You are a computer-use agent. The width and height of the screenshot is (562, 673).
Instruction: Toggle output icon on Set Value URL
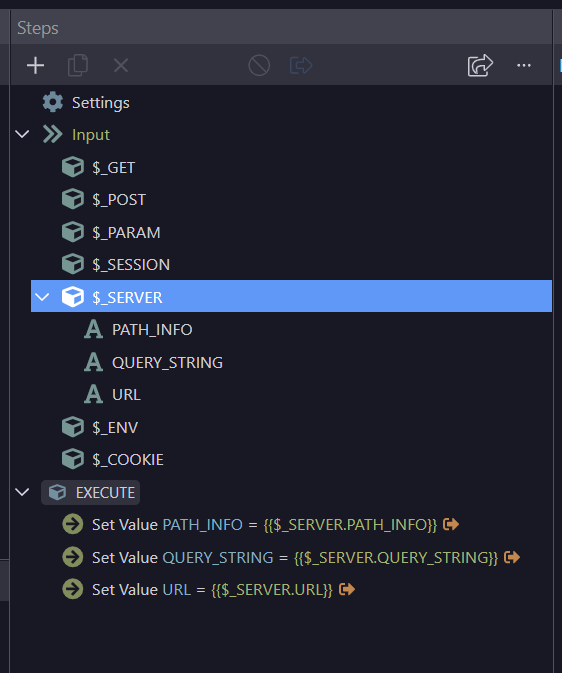[x=347, y=589]
